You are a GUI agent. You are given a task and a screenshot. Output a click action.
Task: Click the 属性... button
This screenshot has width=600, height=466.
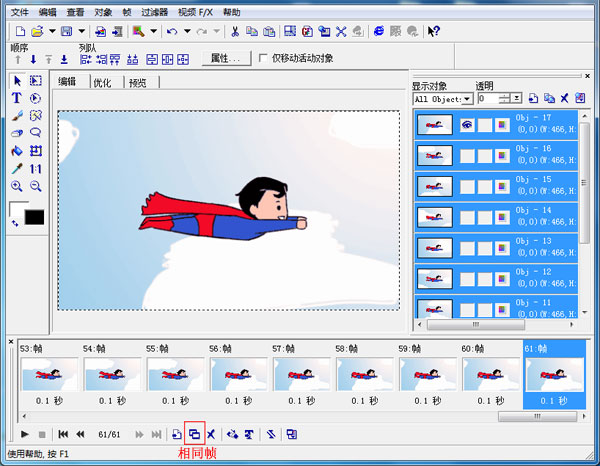coord(226,59)
